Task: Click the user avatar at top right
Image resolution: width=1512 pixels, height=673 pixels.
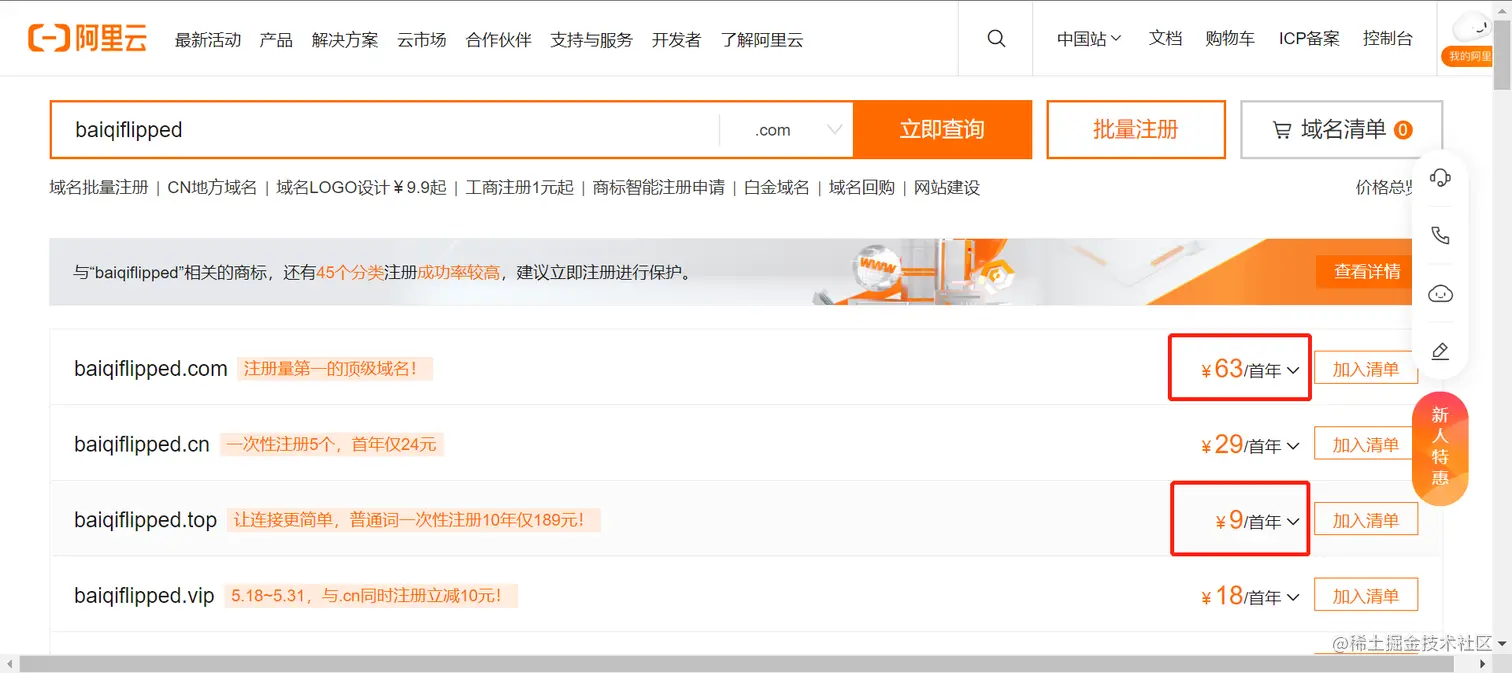Action: [x=1471, y=26]
